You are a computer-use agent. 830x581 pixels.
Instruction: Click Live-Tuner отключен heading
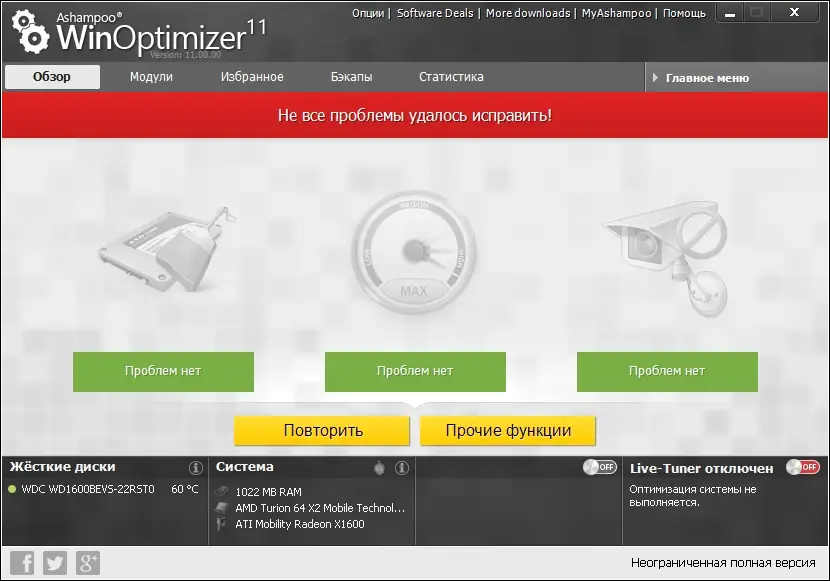(x=701, y=468)
